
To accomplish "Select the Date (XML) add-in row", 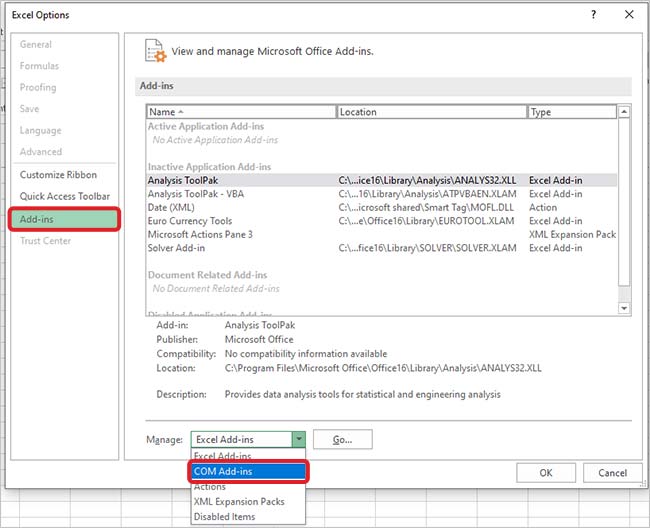I will click(381, 208).
